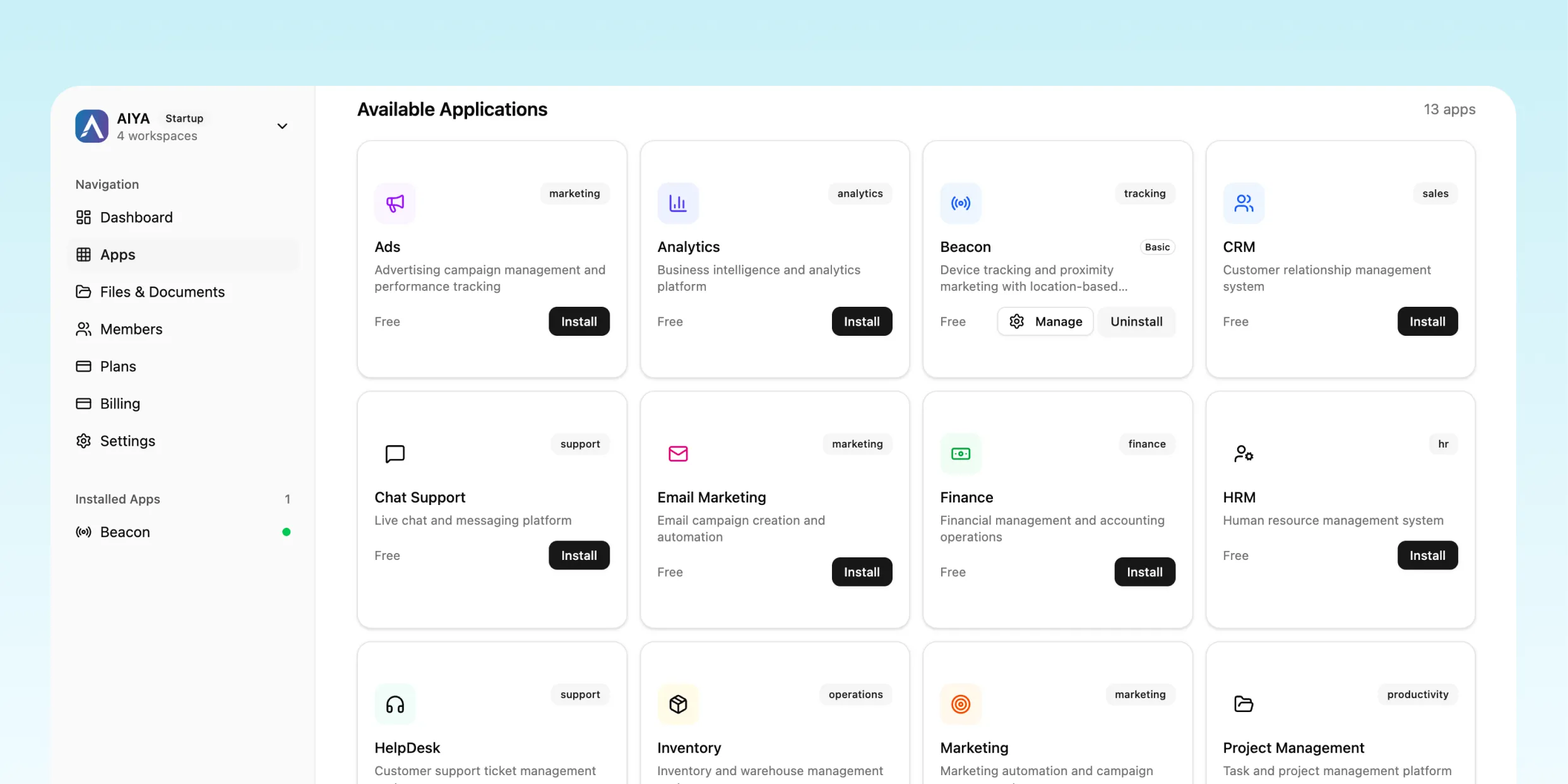Click the Email Marketing envelope icon
1568x784 pixels.
click(677, 453)
